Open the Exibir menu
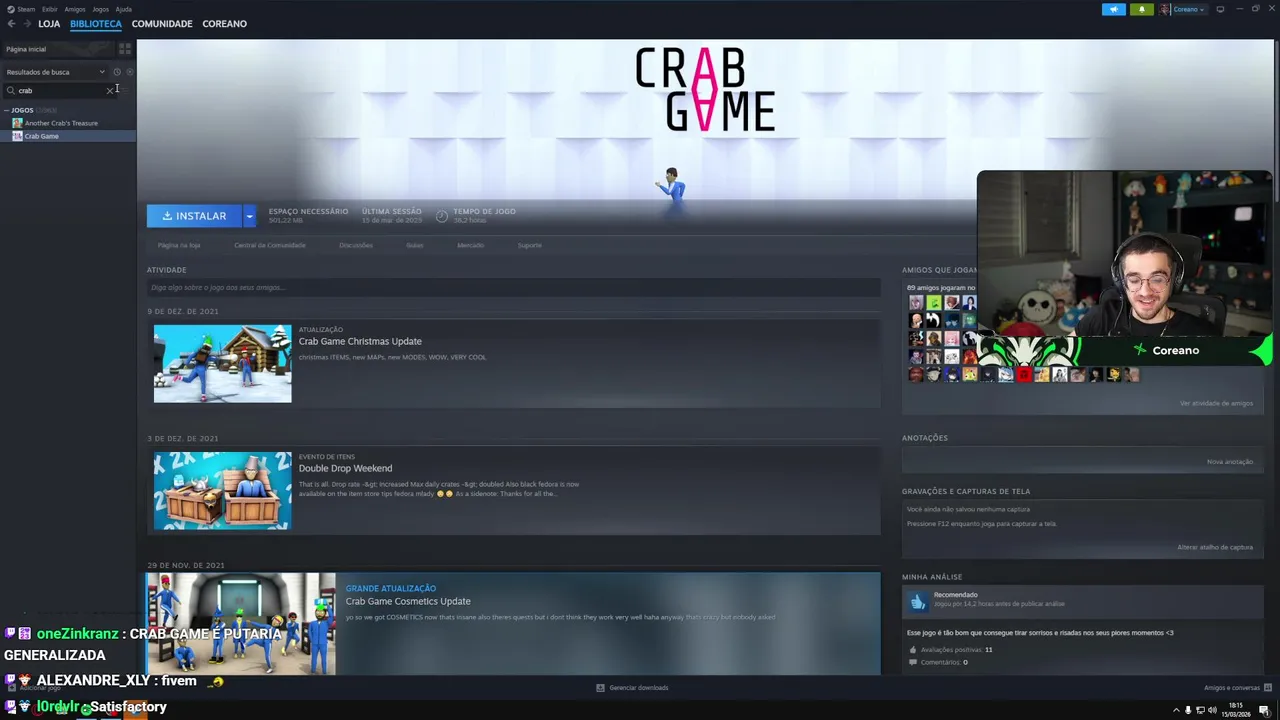The height and width of the screenshot is (720, 1280). coord(49,9)
